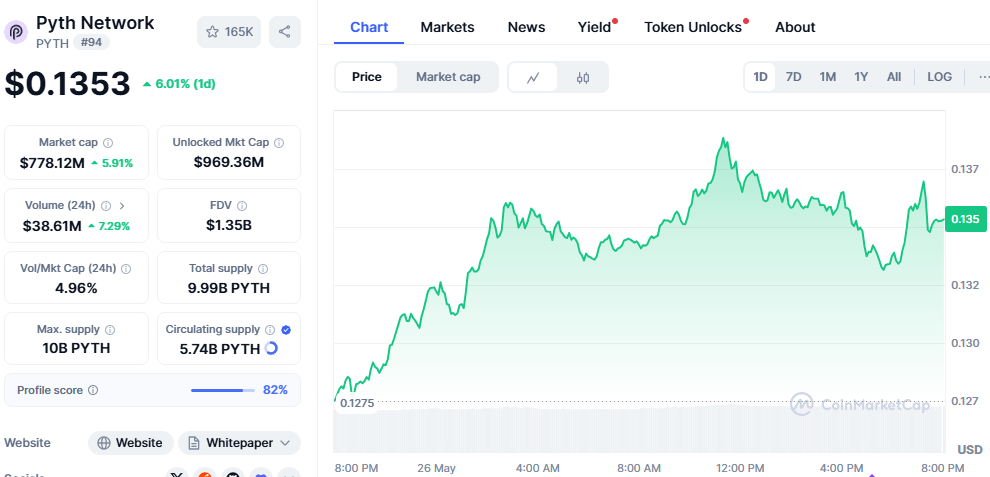The height and width of the screenshot is (477, 990).
Task: Select the Price chart toggle
Action: coord(367,77)
